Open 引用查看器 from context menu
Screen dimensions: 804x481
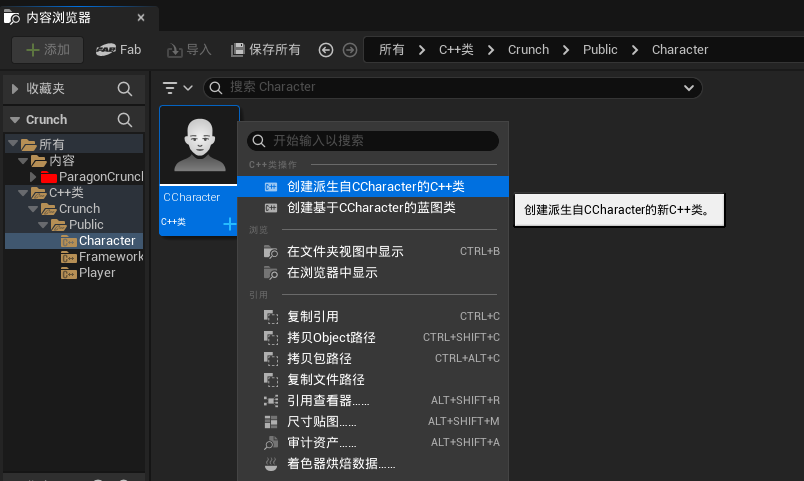373,400
